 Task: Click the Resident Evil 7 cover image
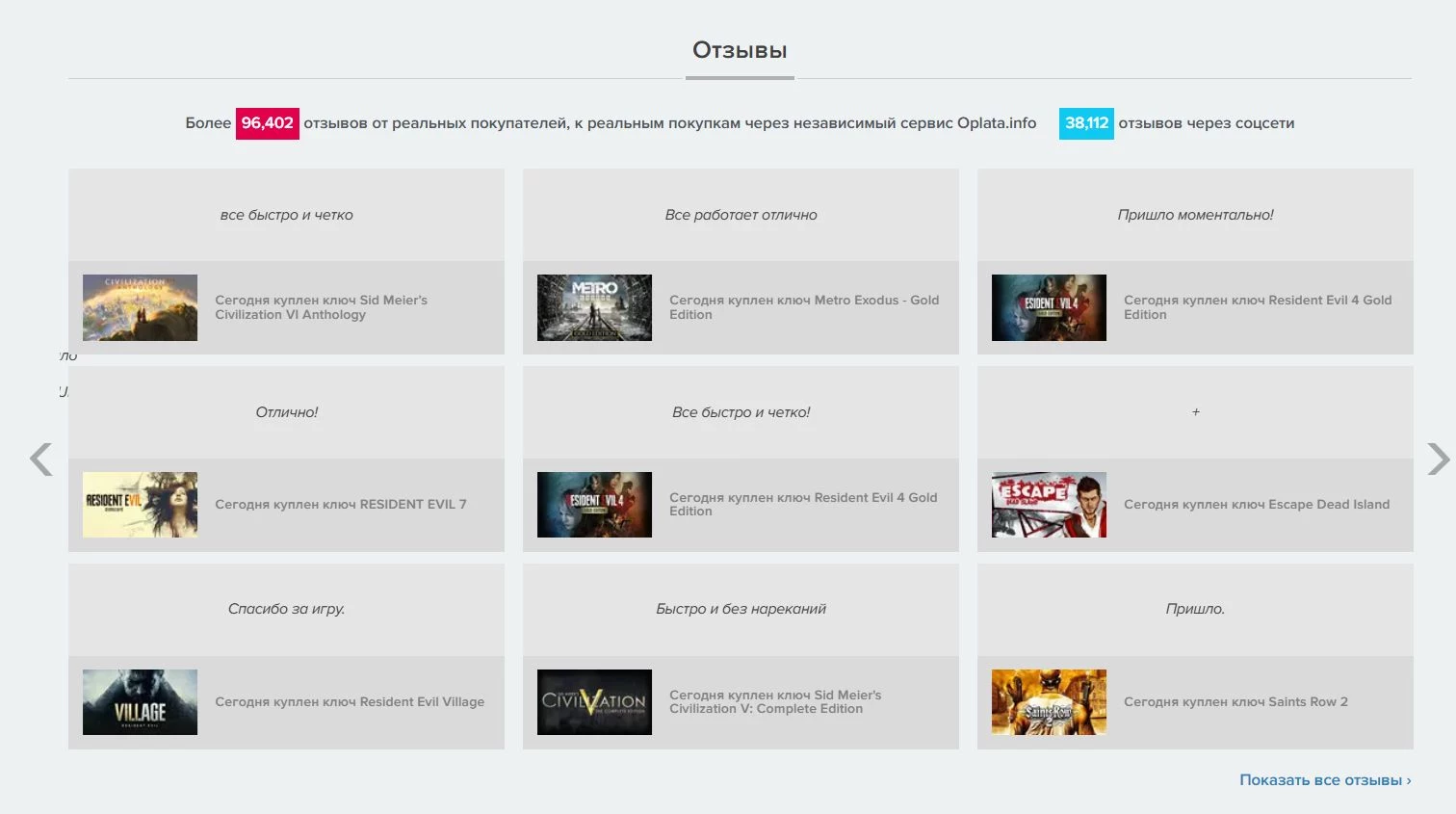point(140,505)
